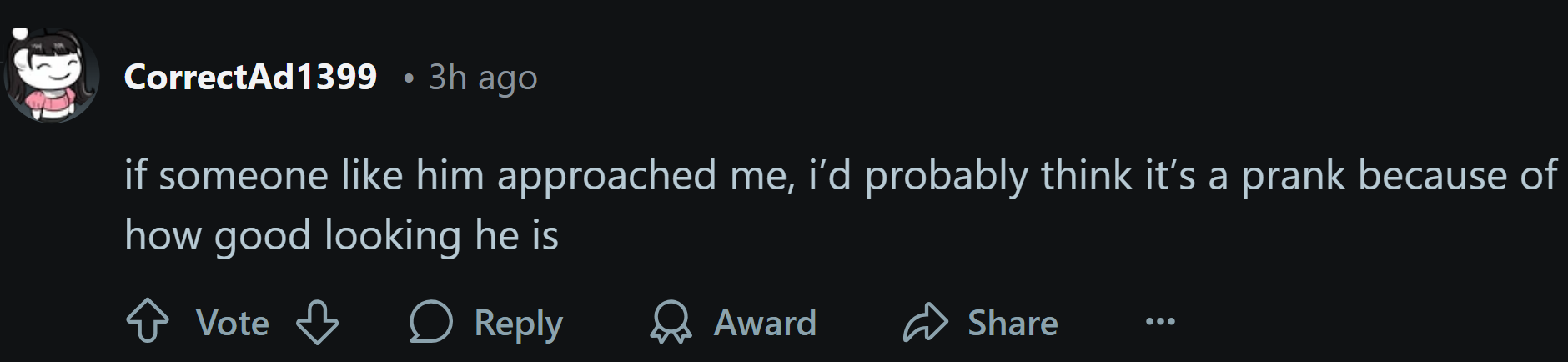Click the text "how good looking he is"

coord(341,235)
